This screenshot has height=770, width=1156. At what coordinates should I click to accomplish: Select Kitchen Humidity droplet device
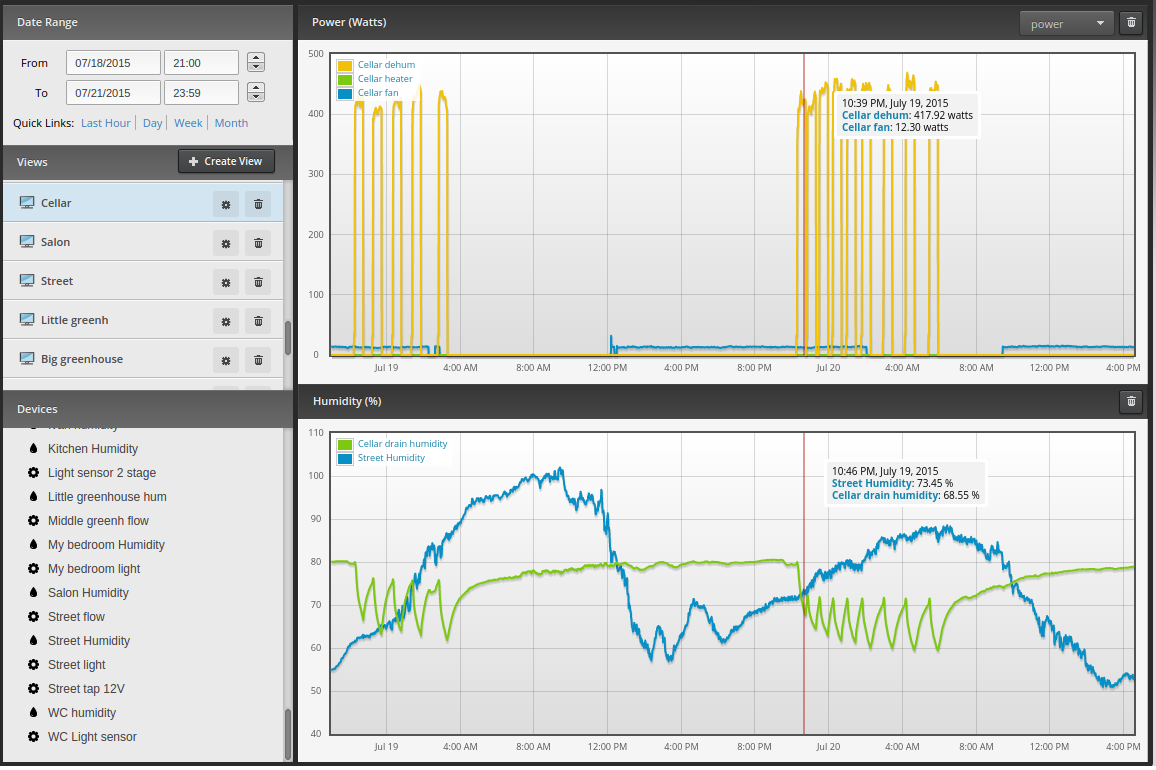coord(92,448)
